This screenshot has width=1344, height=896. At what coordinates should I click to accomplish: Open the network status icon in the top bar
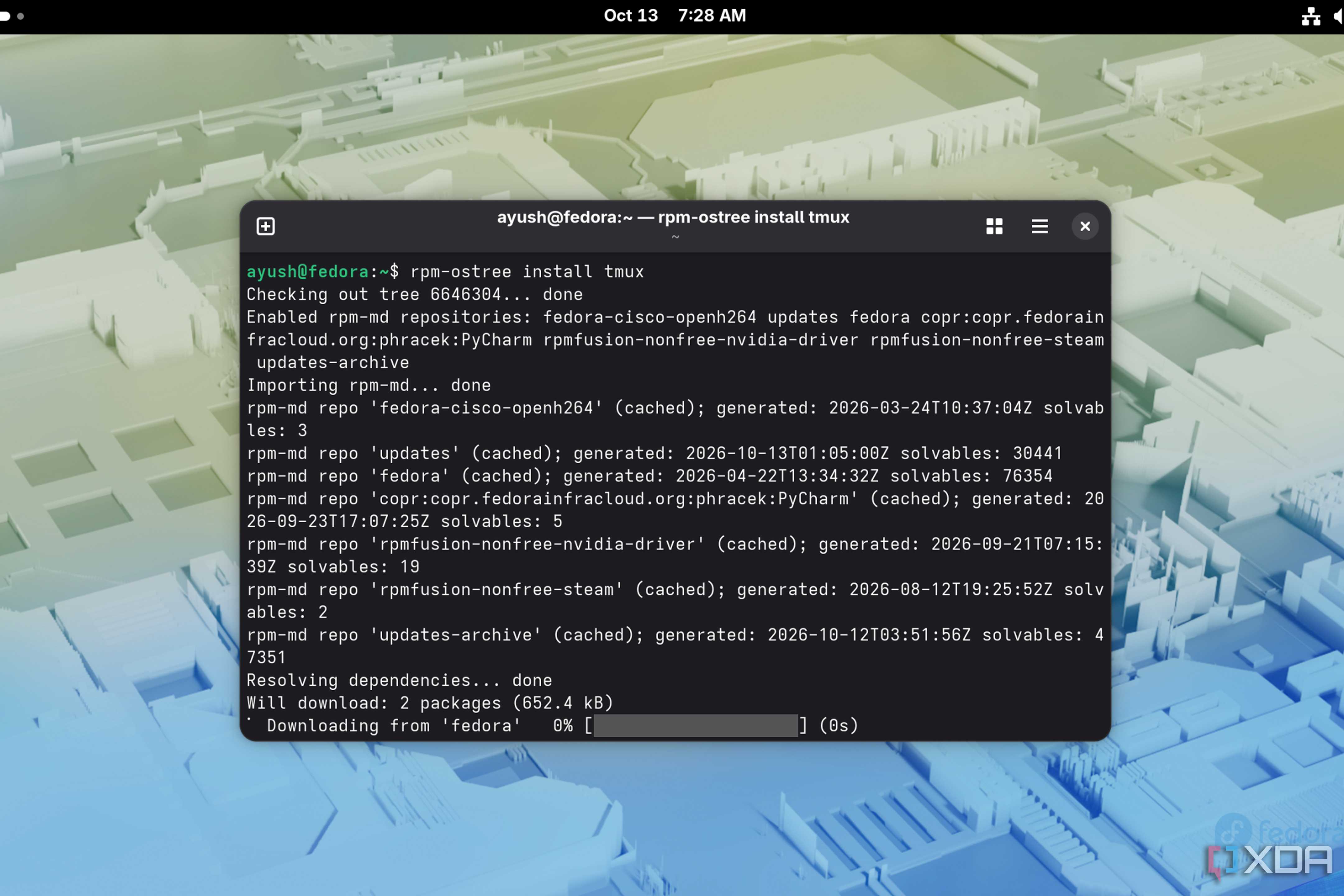(1311, 16)
